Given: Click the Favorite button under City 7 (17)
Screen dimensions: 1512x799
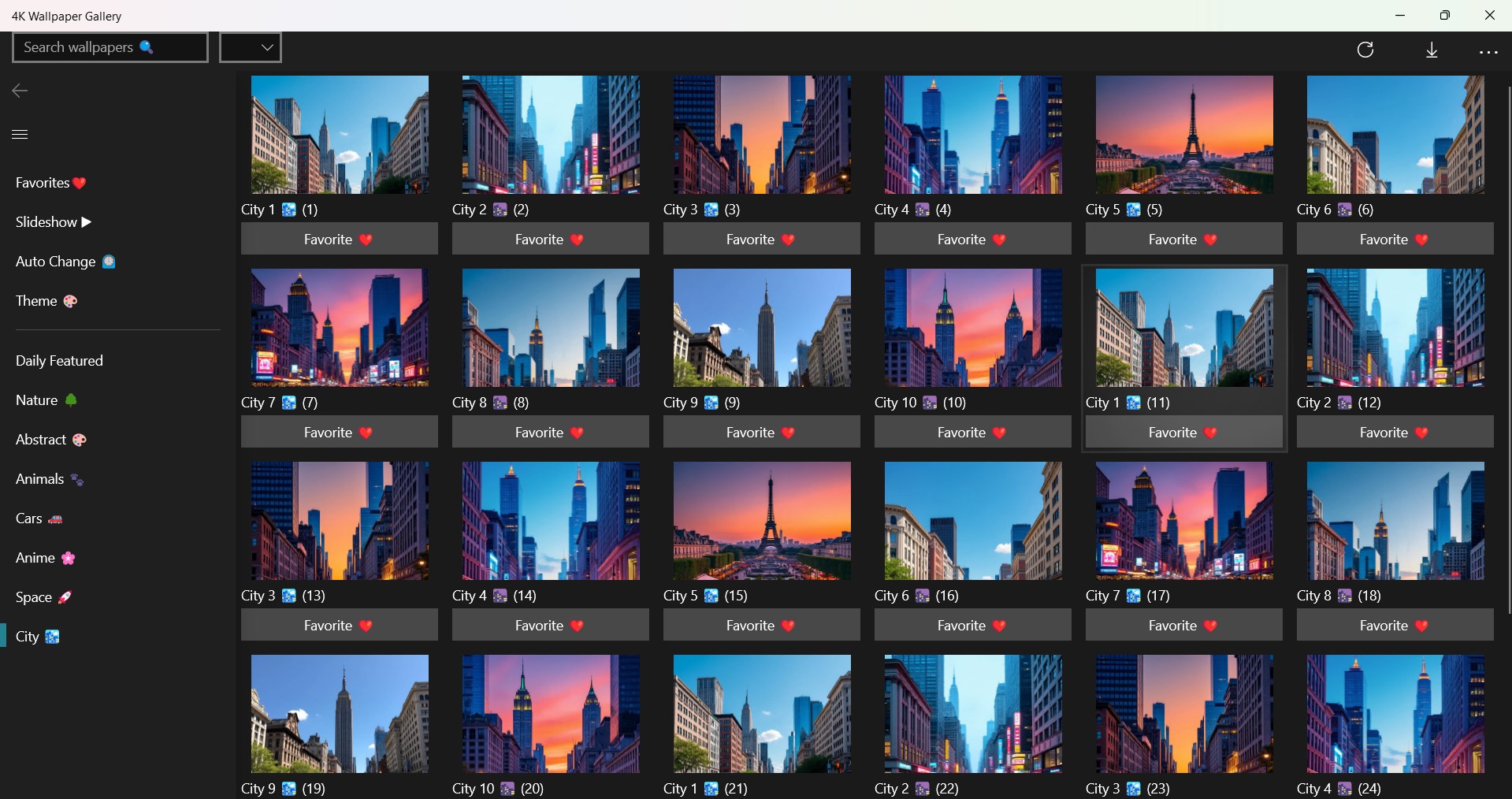Looking at the screenshot, I should point(1184,626).
